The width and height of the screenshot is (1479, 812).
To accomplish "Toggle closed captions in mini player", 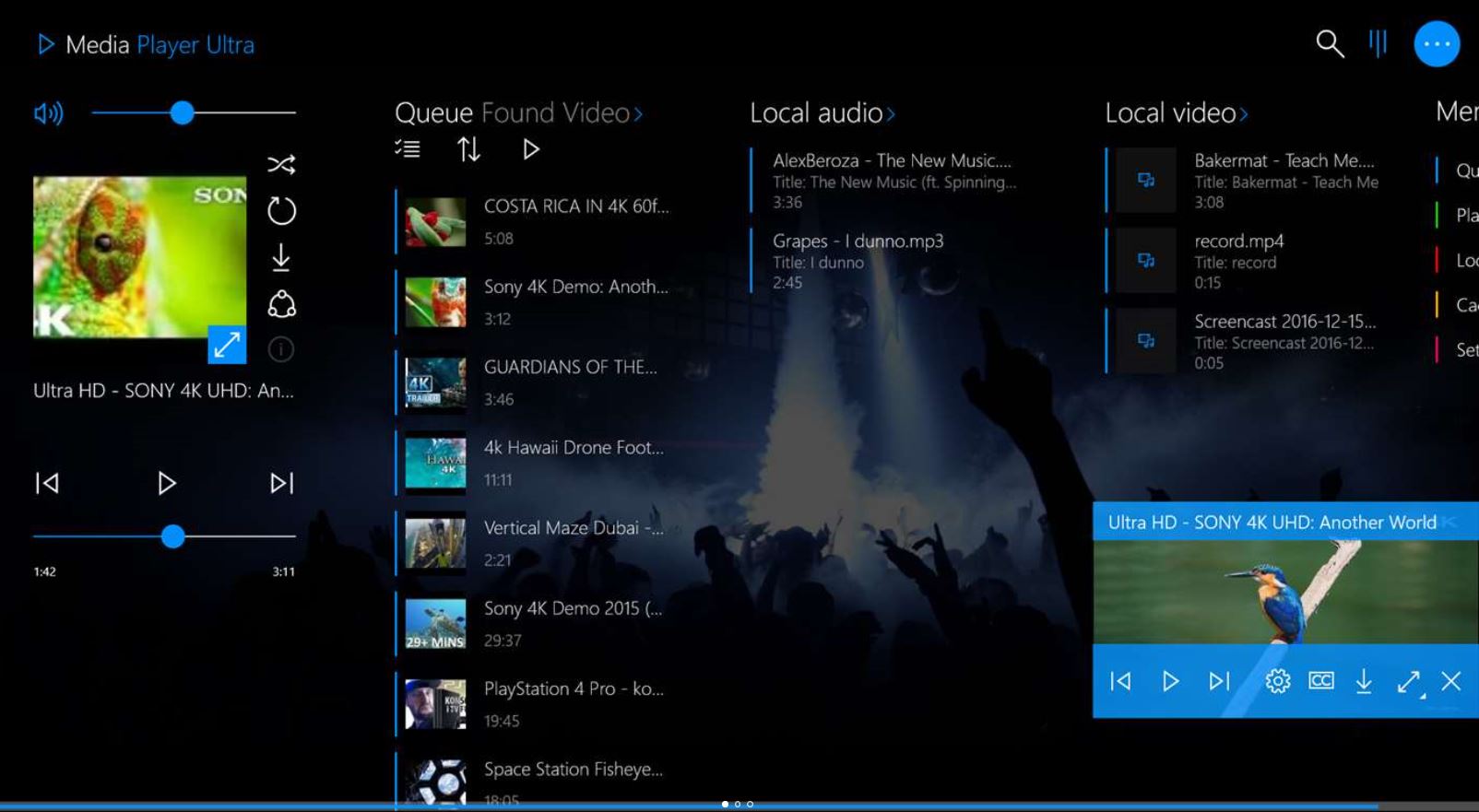I will tap(1321, 680).
